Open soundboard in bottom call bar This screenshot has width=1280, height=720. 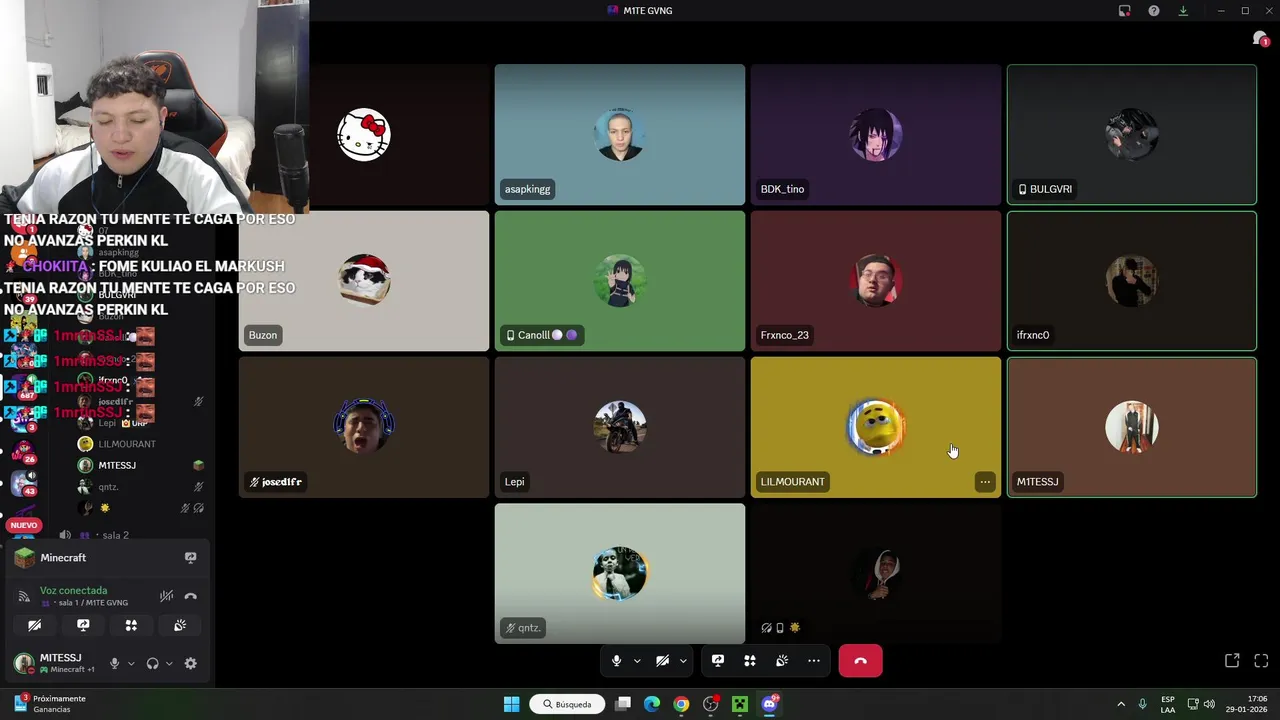[782, 661]
